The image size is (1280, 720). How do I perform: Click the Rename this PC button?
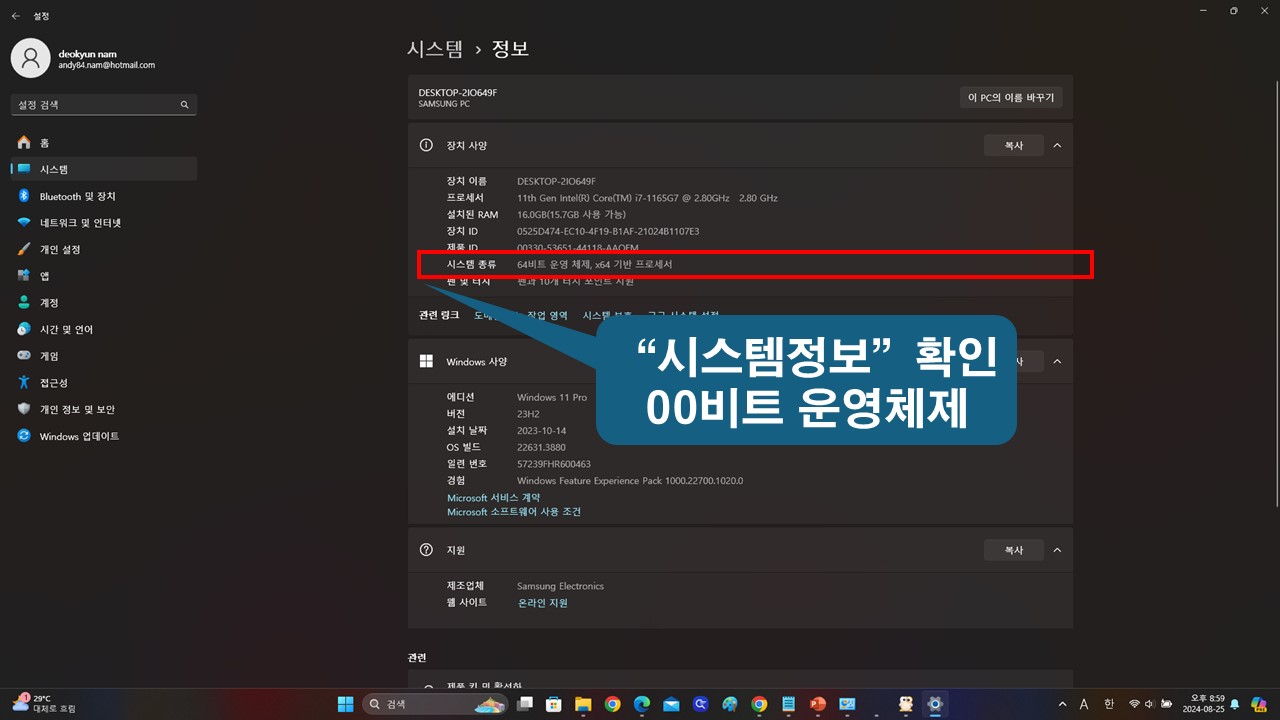coord(1011,97)
